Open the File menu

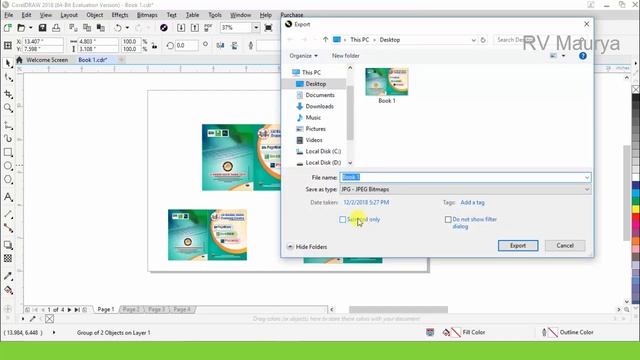coord(9,15)
